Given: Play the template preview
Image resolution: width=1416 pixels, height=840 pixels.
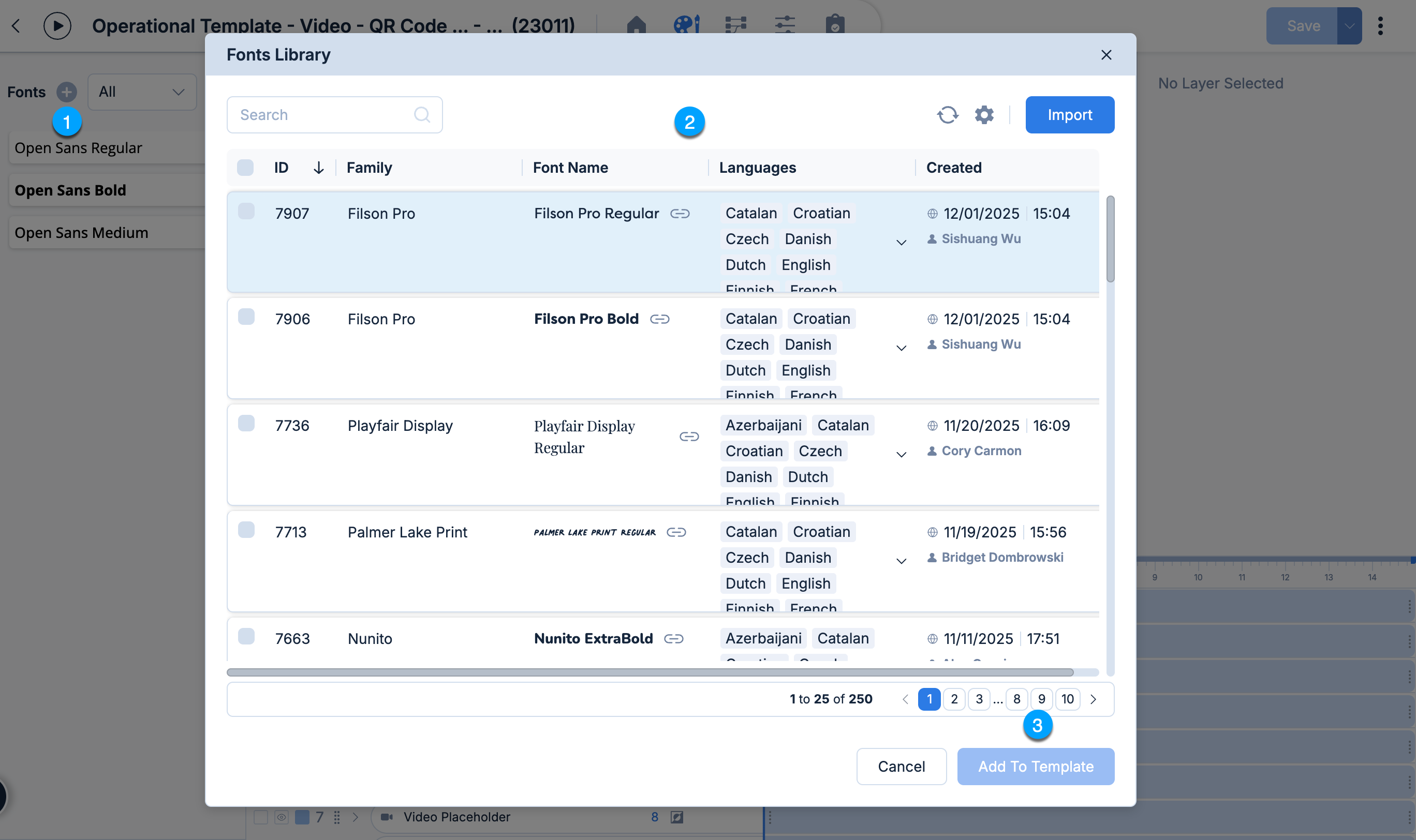Looking at the screenshot, I should [x=57, y=26].
